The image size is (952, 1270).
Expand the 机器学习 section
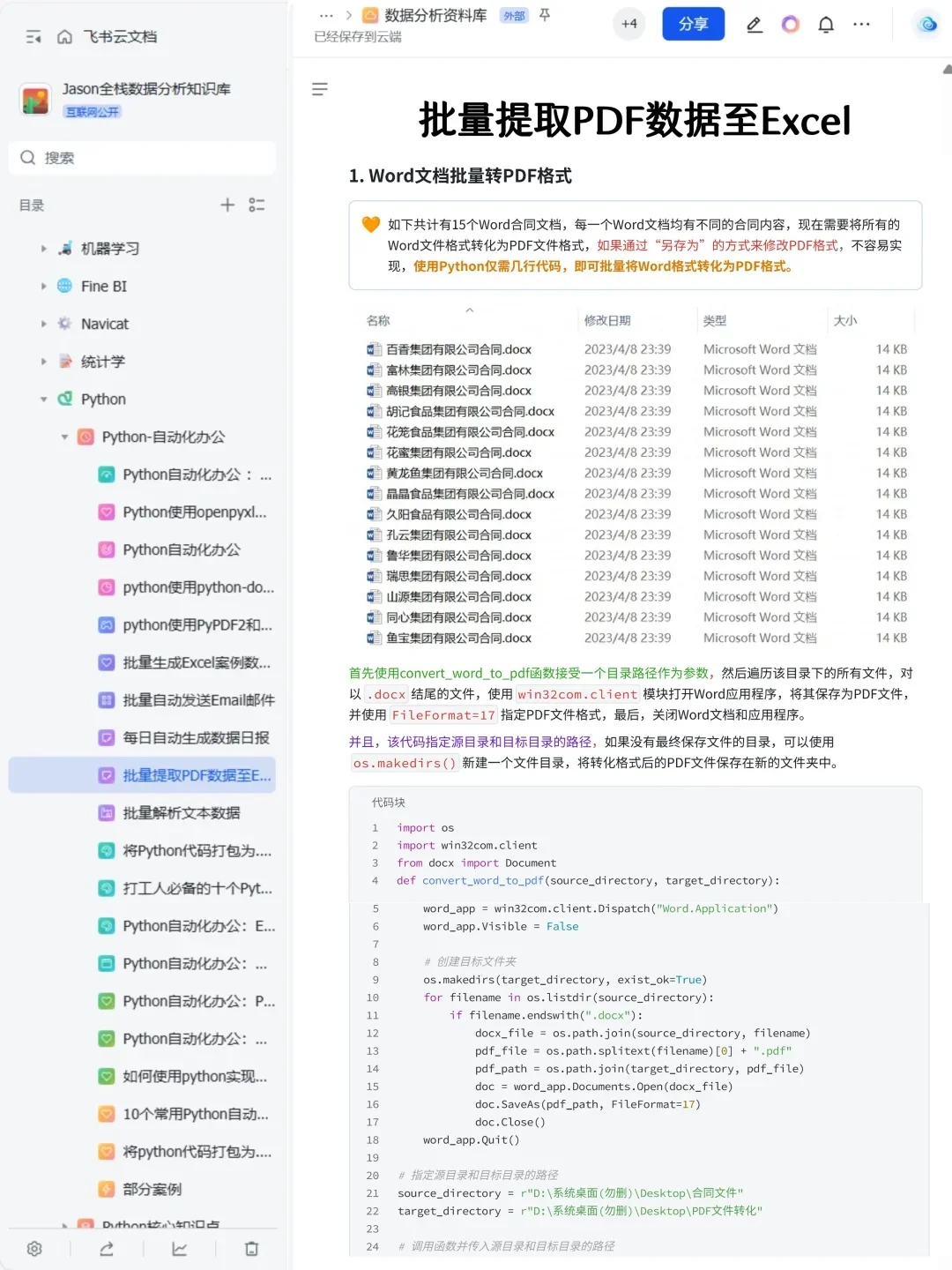click(43, 249)
